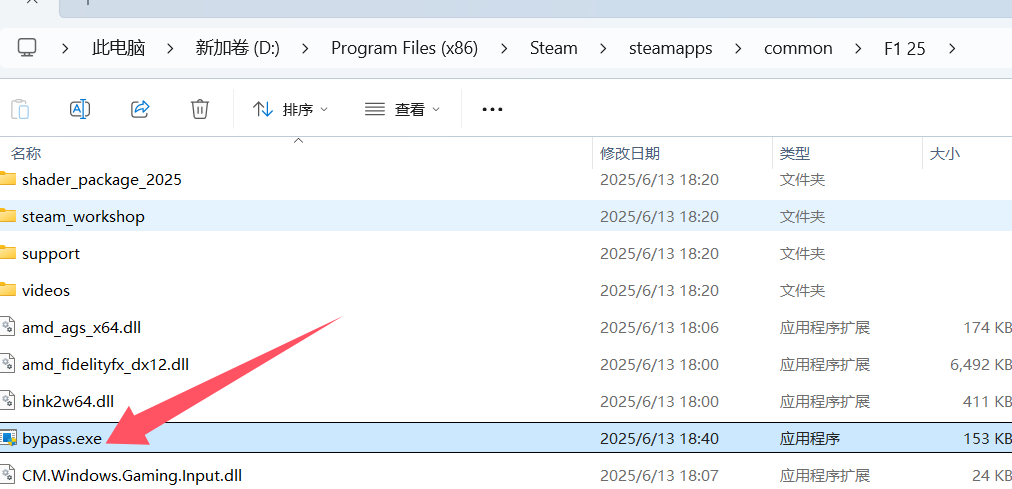Click 6,492 KB size cell
Image resolution: width=1012 pixels, height=489 pixels.
(x=981, y=364)
